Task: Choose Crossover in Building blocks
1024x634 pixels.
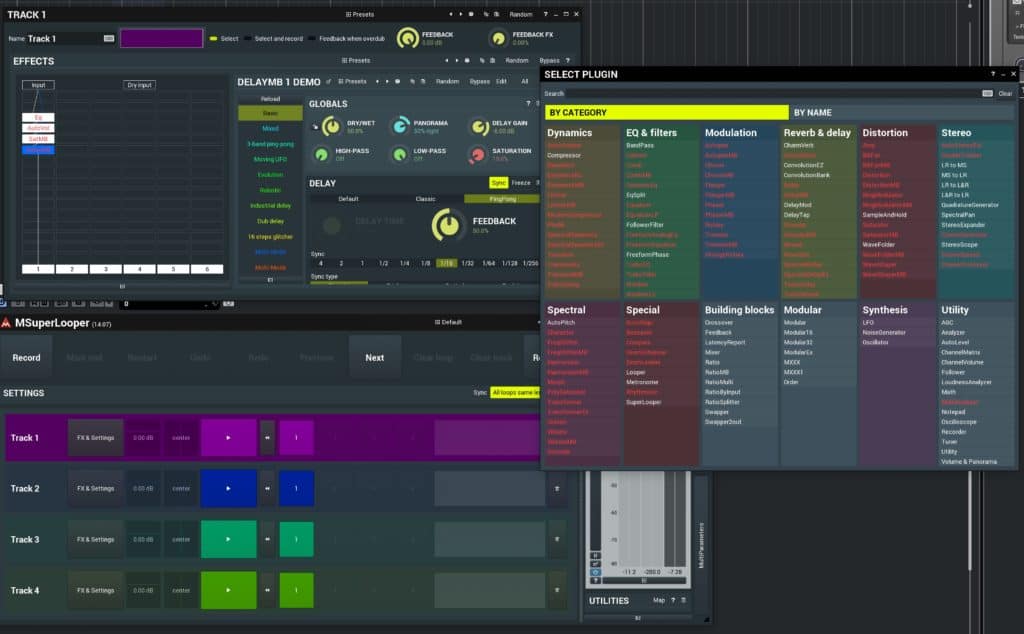Action: (x=718, y=323)
